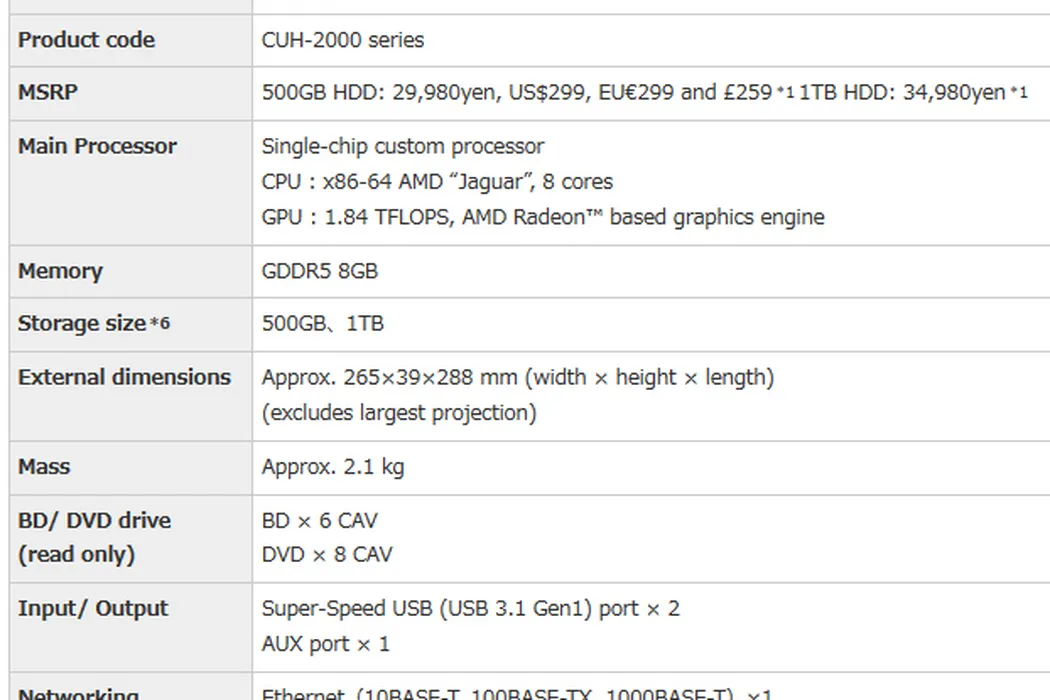The image size is (1050, 700).
Task: Click the "AUX port × 1" text
Action: coord(325,644)
